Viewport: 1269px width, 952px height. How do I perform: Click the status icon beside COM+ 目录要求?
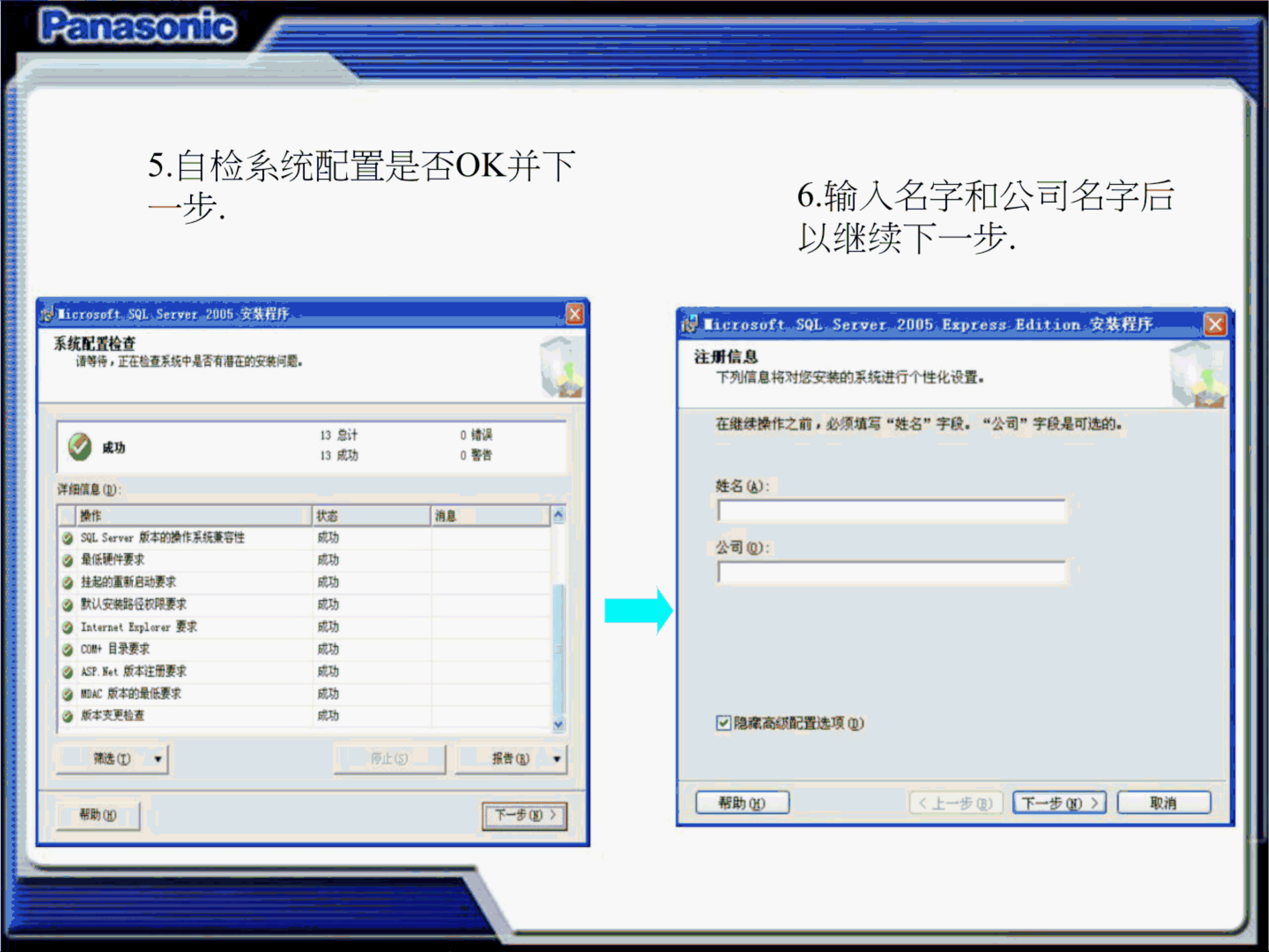[68, 650]
